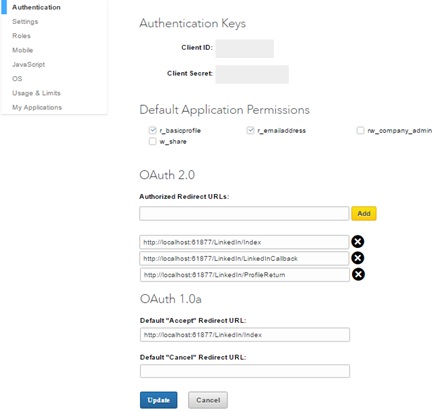Delete the ProfileReturn redirect URL
Screen dimensions: 437x412
coord(358,274)
